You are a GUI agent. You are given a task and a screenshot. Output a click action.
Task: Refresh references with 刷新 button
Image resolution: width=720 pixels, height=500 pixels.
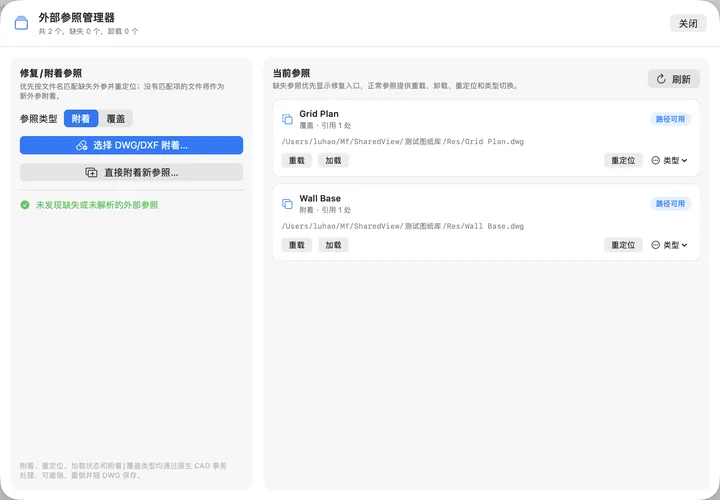pos(674,79)
